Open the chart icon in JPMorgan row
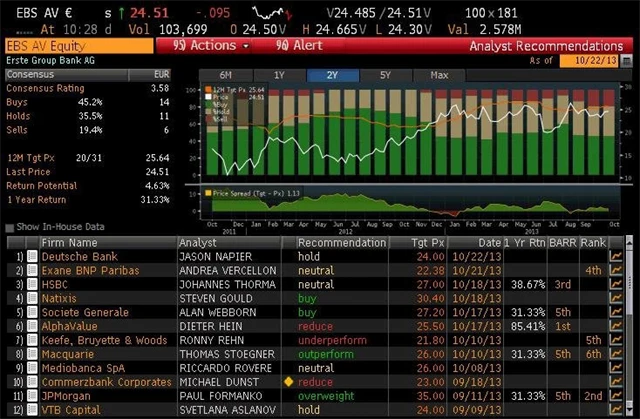Viewport: 640px width, 419px height. click(616, 397)
